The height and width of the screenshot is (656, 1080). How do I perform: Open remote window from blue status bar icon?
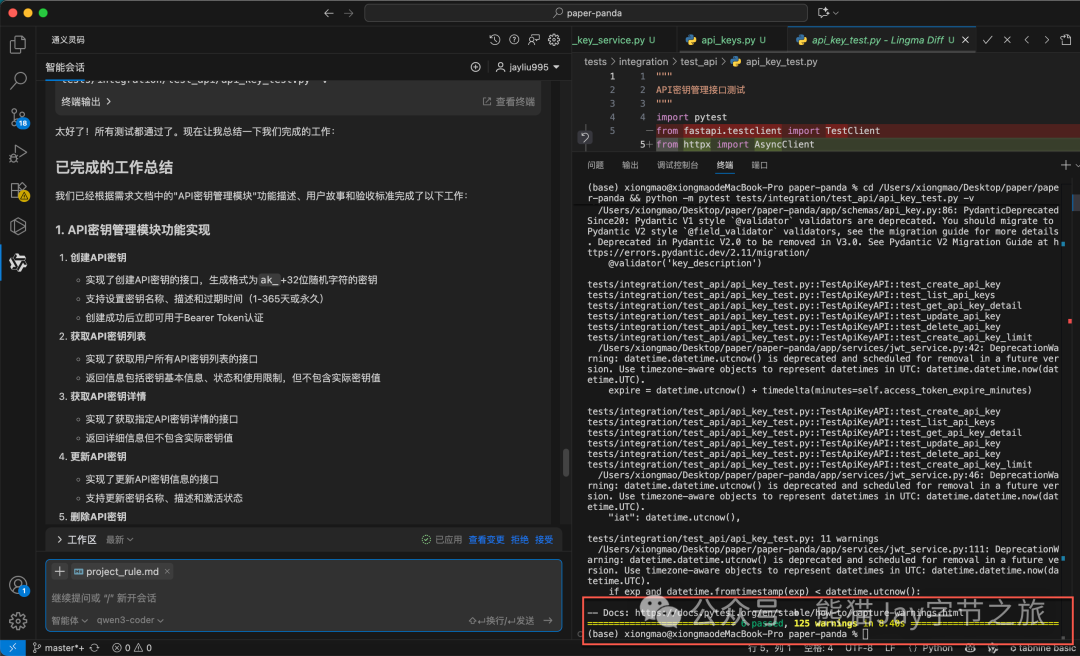tap(12, 648)
